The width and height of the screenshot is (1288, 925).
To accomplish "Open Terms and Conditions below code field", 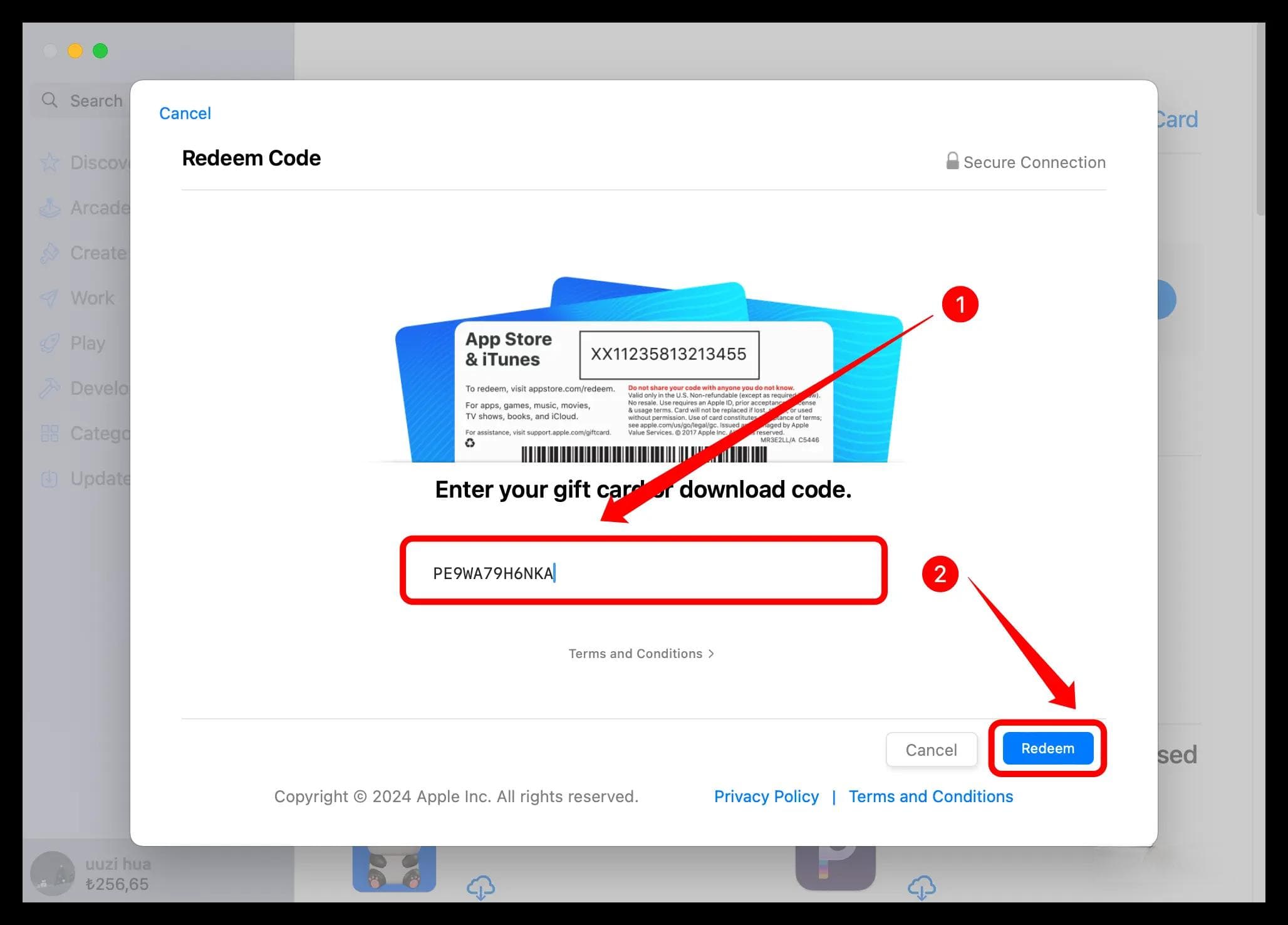I will (x=641, y=654).
